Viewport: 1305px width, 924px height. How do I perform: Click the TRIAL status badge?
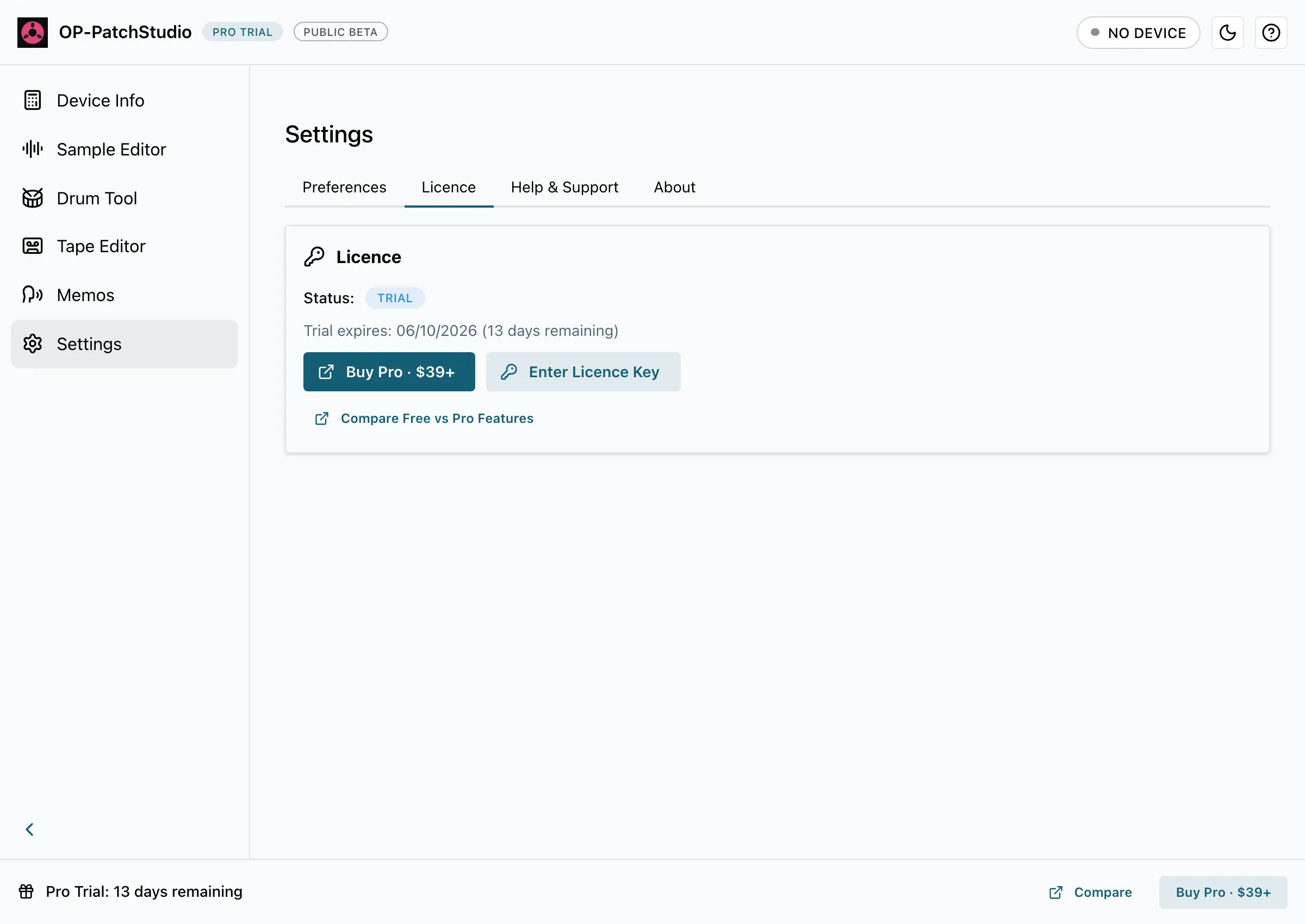395,298
